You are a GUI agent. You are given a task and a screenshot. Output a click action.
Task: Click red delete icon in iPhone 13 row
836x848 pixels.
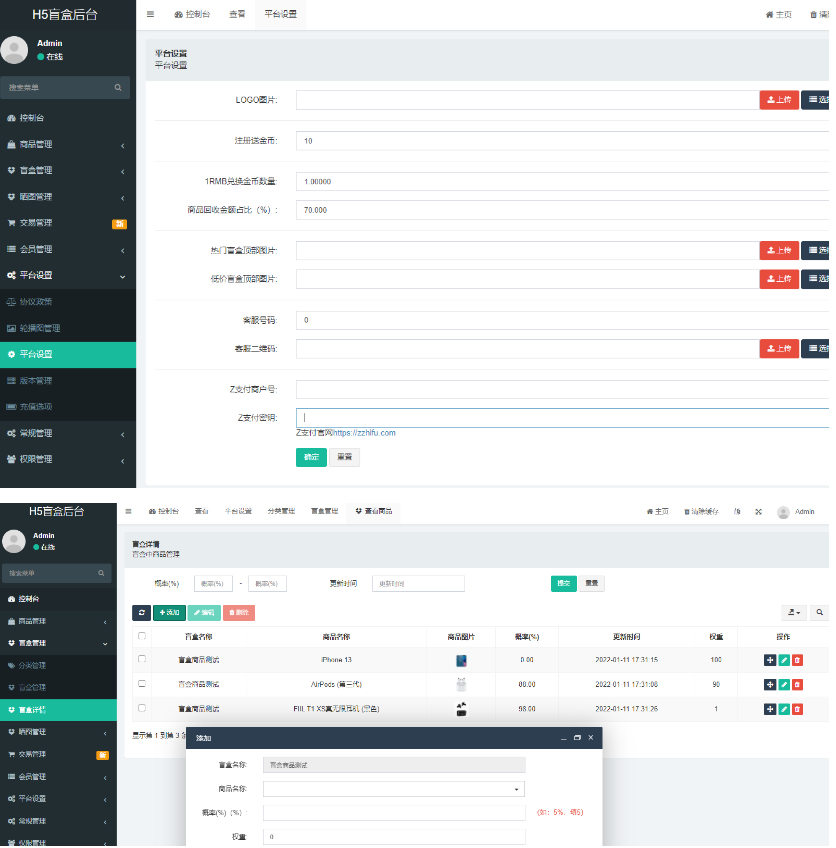[x=798, y=660]
